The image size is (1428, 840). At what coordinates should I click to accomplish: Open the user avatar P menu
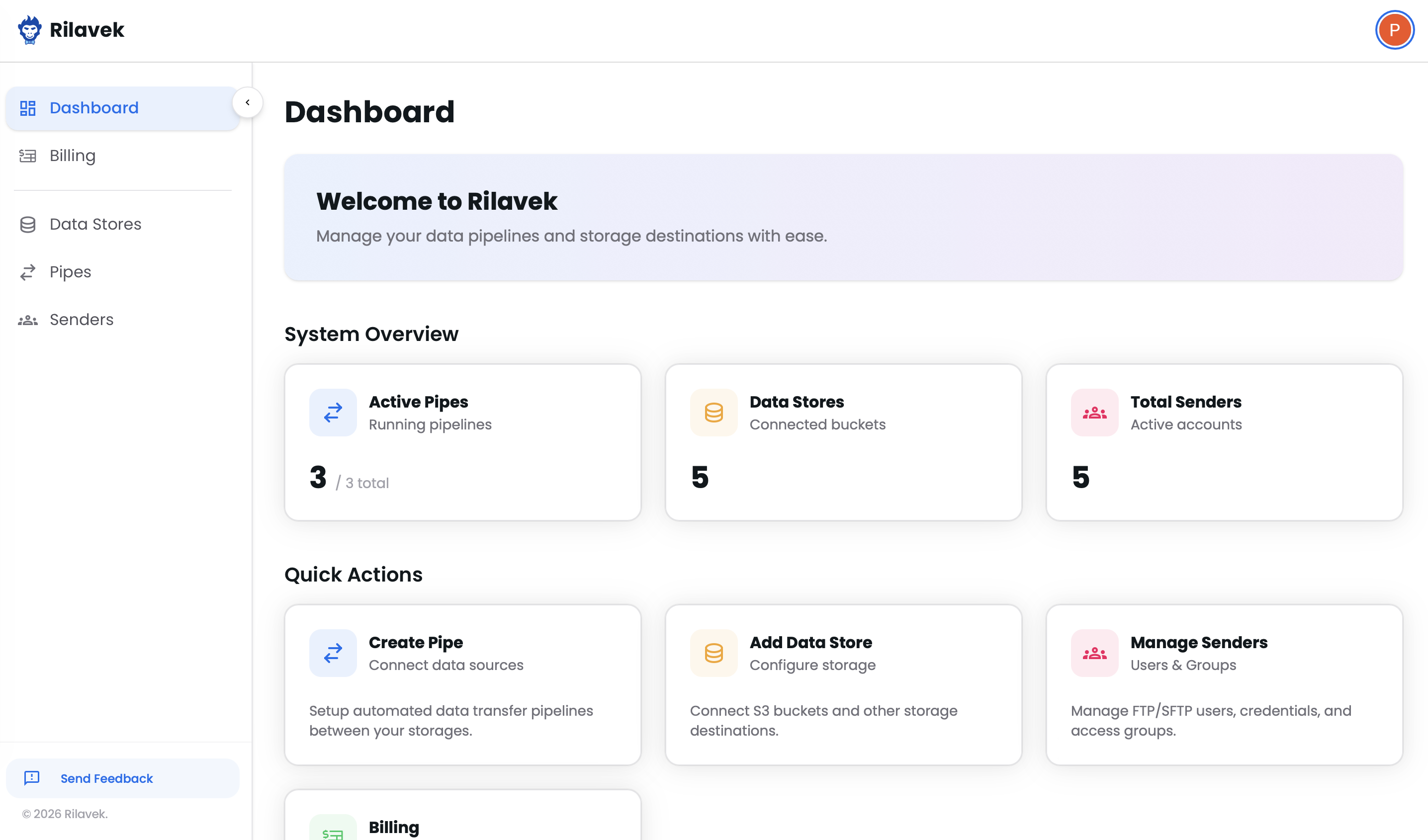(x=1394, y=30)
